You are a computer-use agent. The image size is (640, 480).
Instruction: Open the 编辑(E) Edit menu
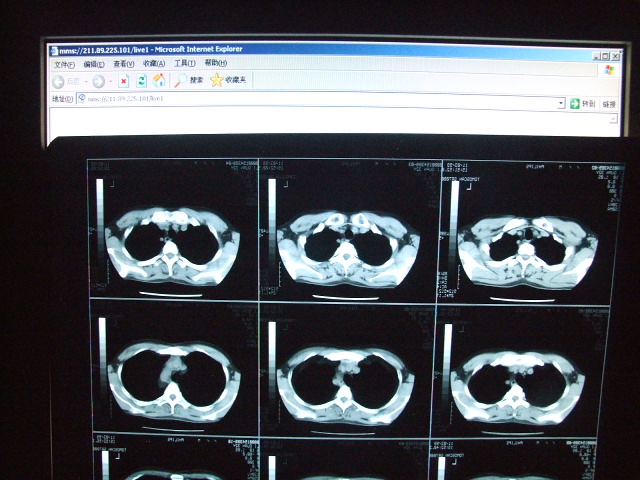(94, 64)
